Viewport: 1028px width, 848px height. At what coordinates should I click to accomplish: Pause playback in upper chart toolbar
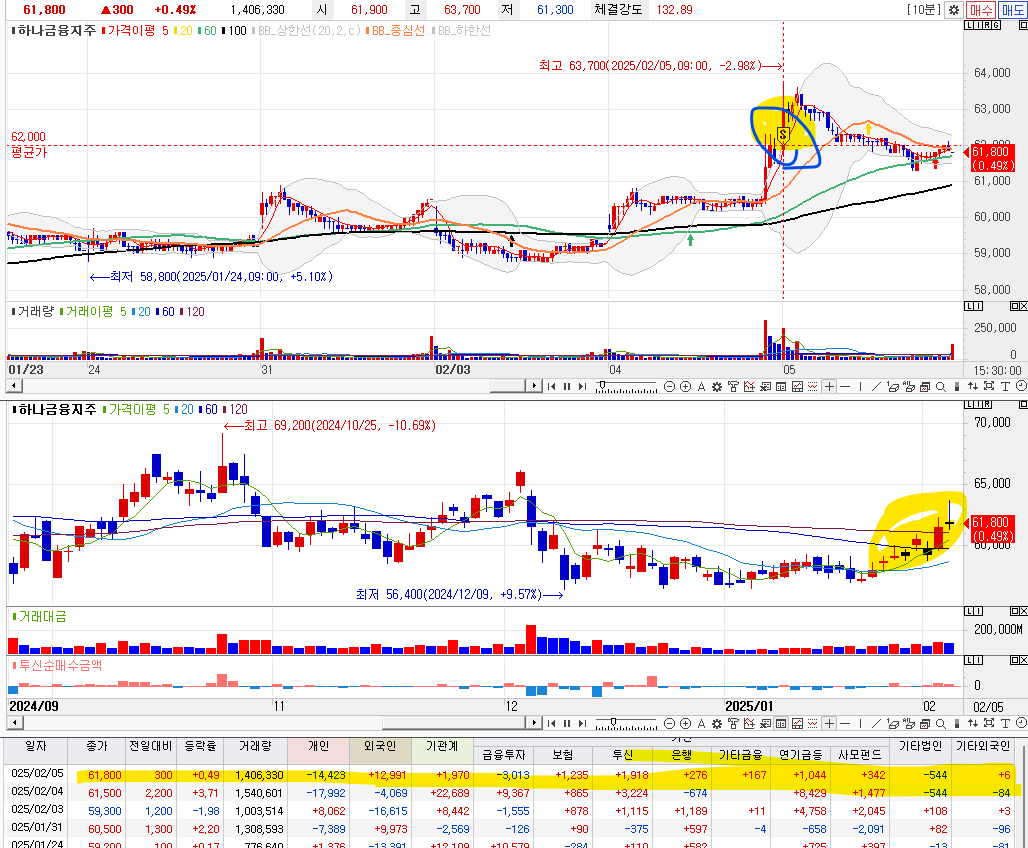tap(566, 387)
